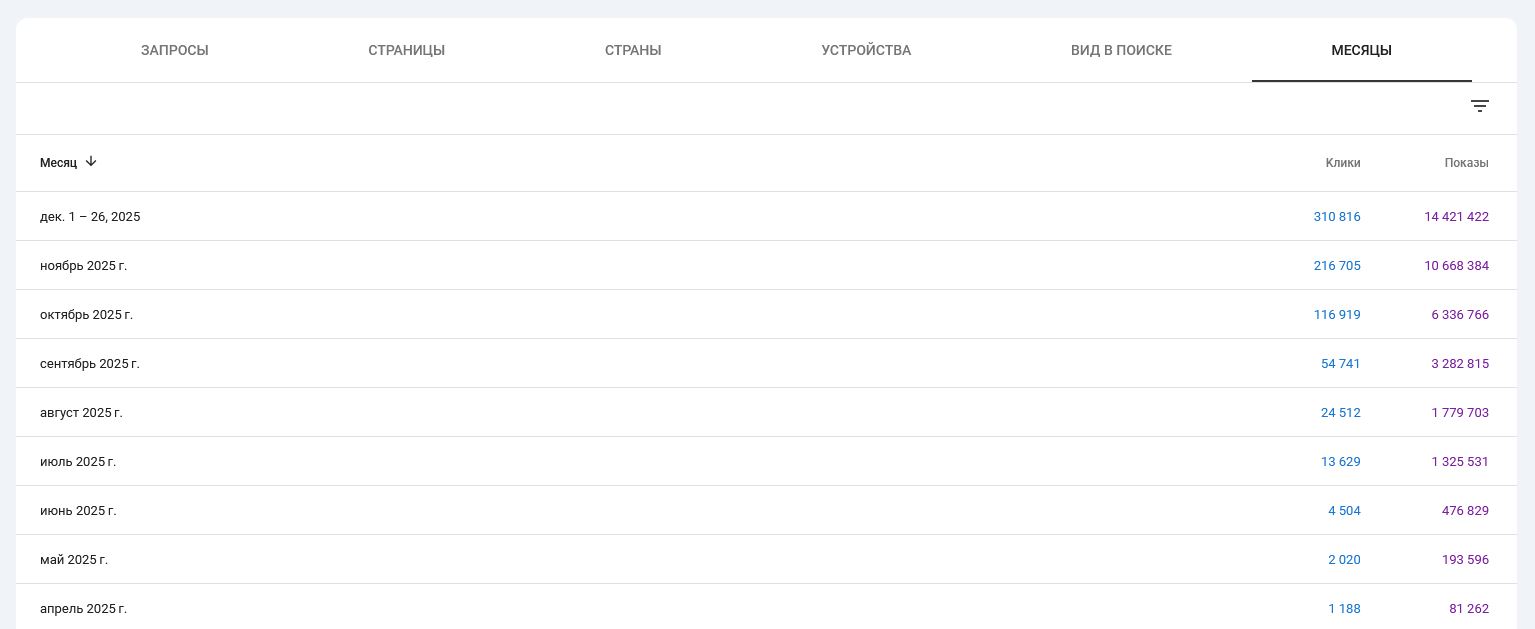This screenshot has width=1535, height=629.
Task: Click the июль 2025 г. row
Action: [78, 462]
